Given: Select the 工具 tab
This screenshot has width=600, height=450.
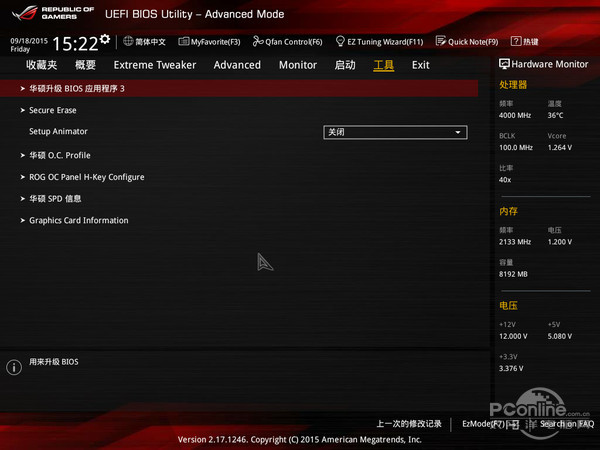Looking at the screenshot, I should [383, 65].
